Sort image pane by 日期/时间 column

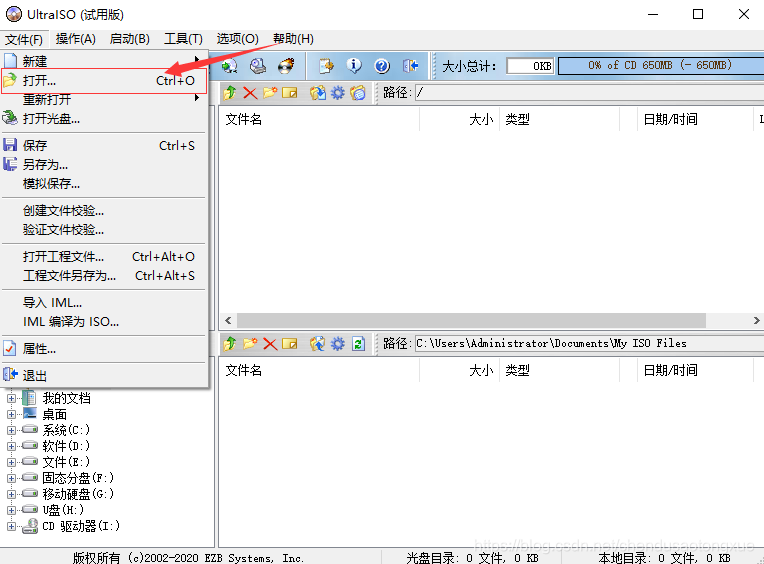click(x=695, y=119)
